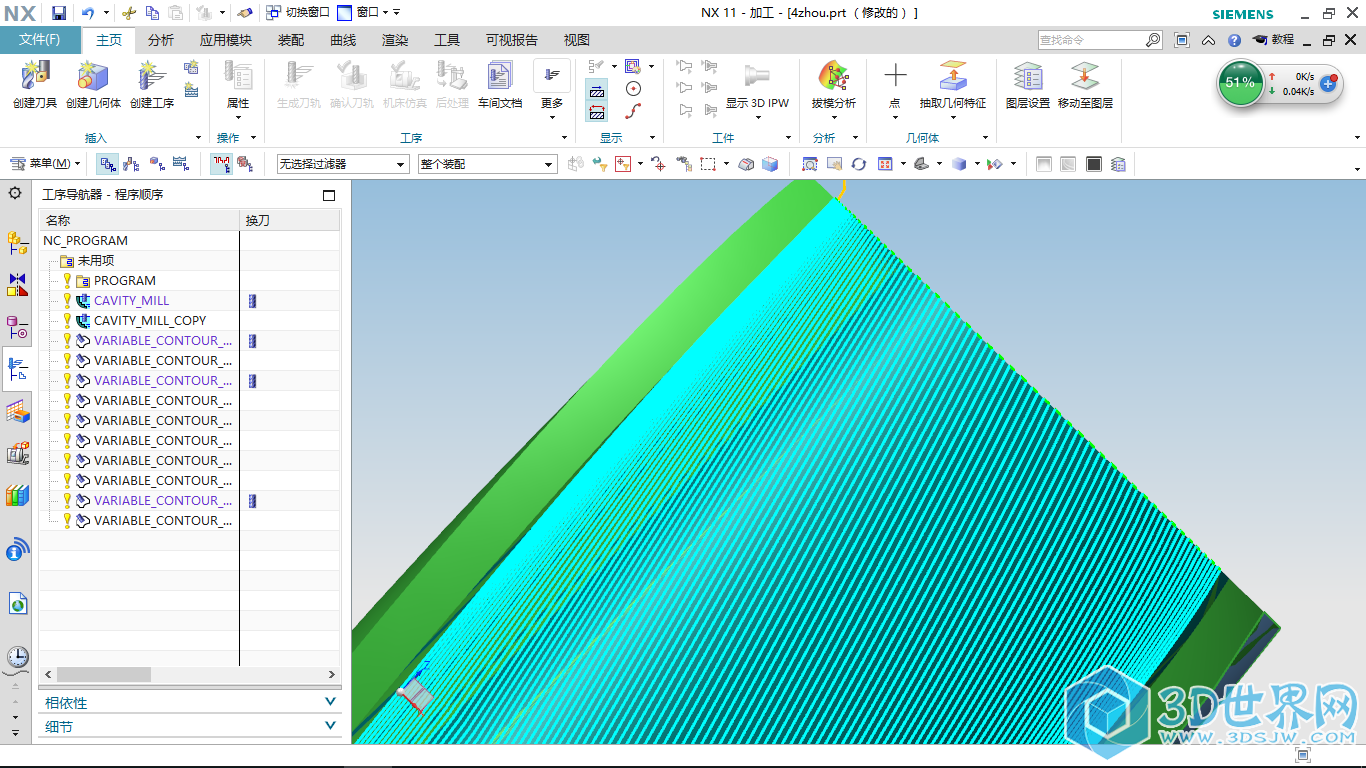Toggle Machining Method View button
This screenshot has width=1366, height=768.
pyautogui.click(x=181, y=164)
